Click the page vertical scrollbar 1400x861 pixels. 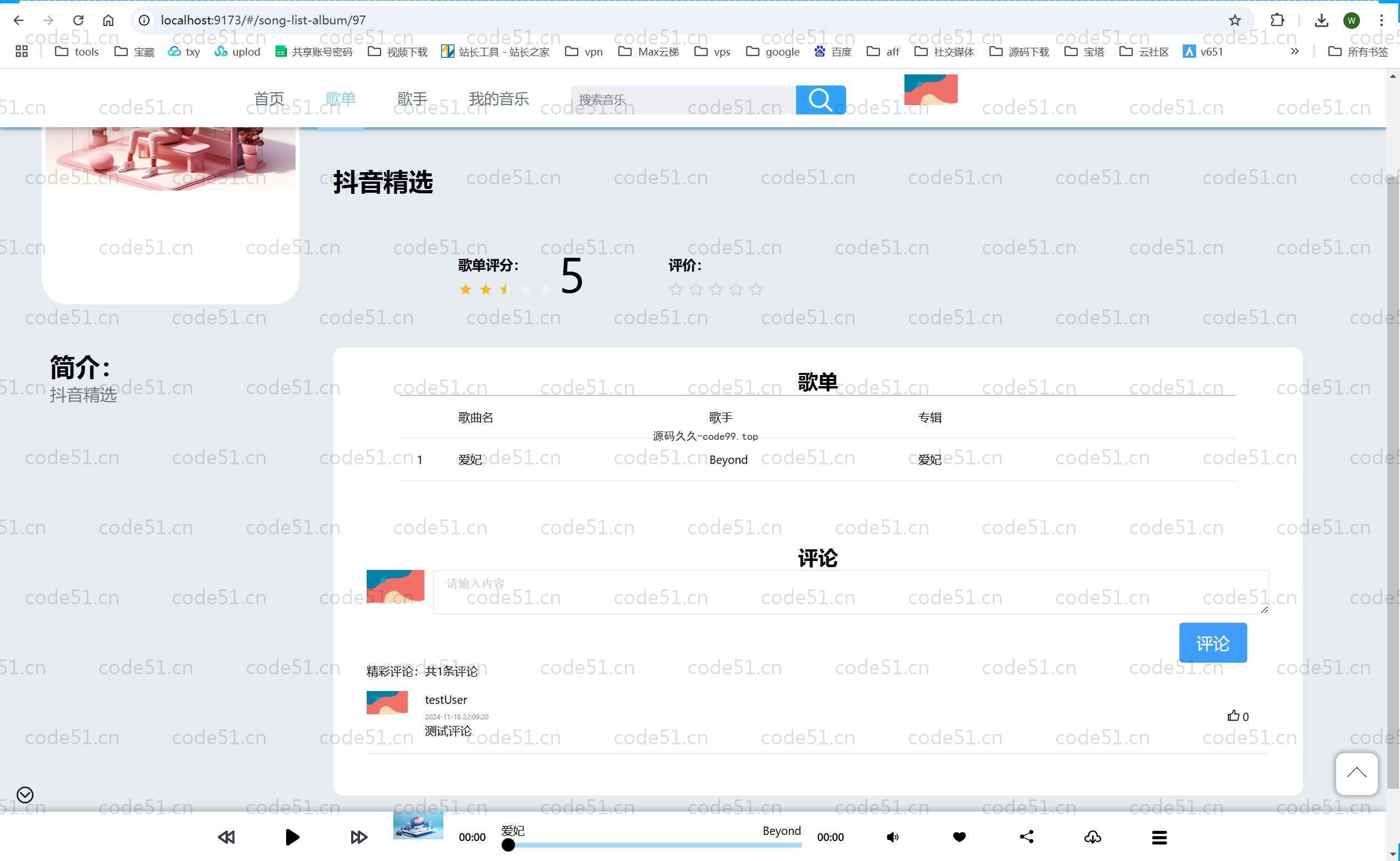1393,481
